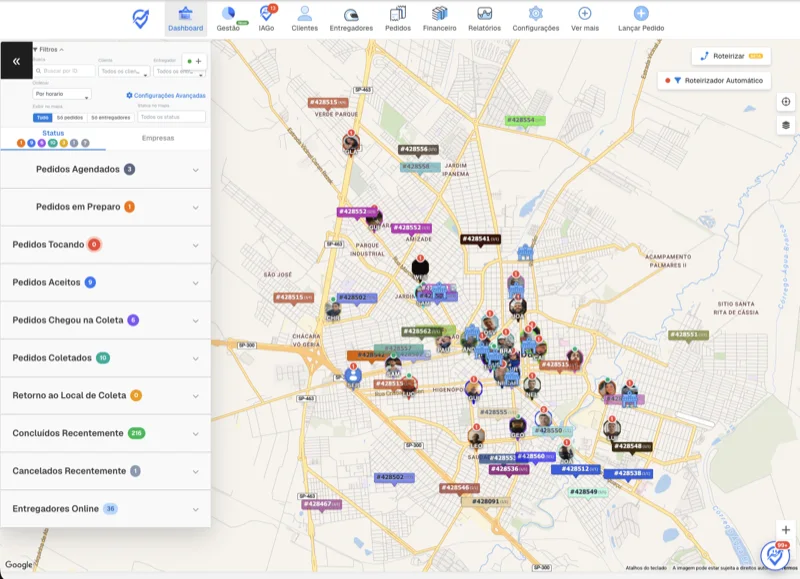The image size is (800, 579).
Task: Click the Lançar Pedido plus icon
Action: click(641, 13)
